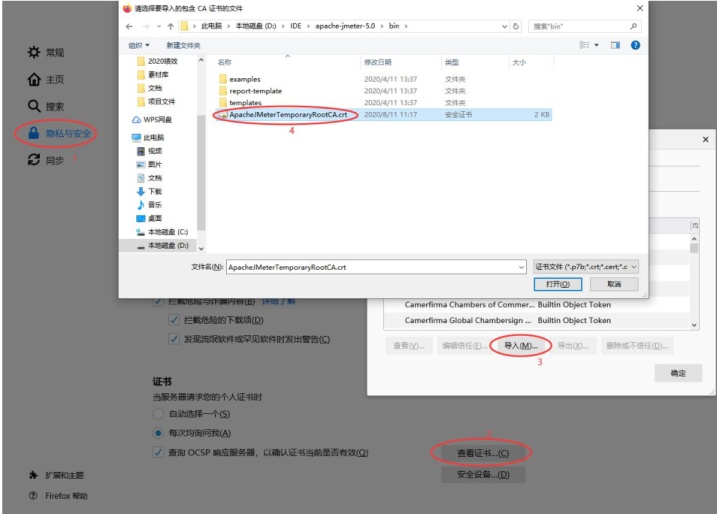
Task: Refresh the file dialog folder listing
Action: click(x=516, y=26)
